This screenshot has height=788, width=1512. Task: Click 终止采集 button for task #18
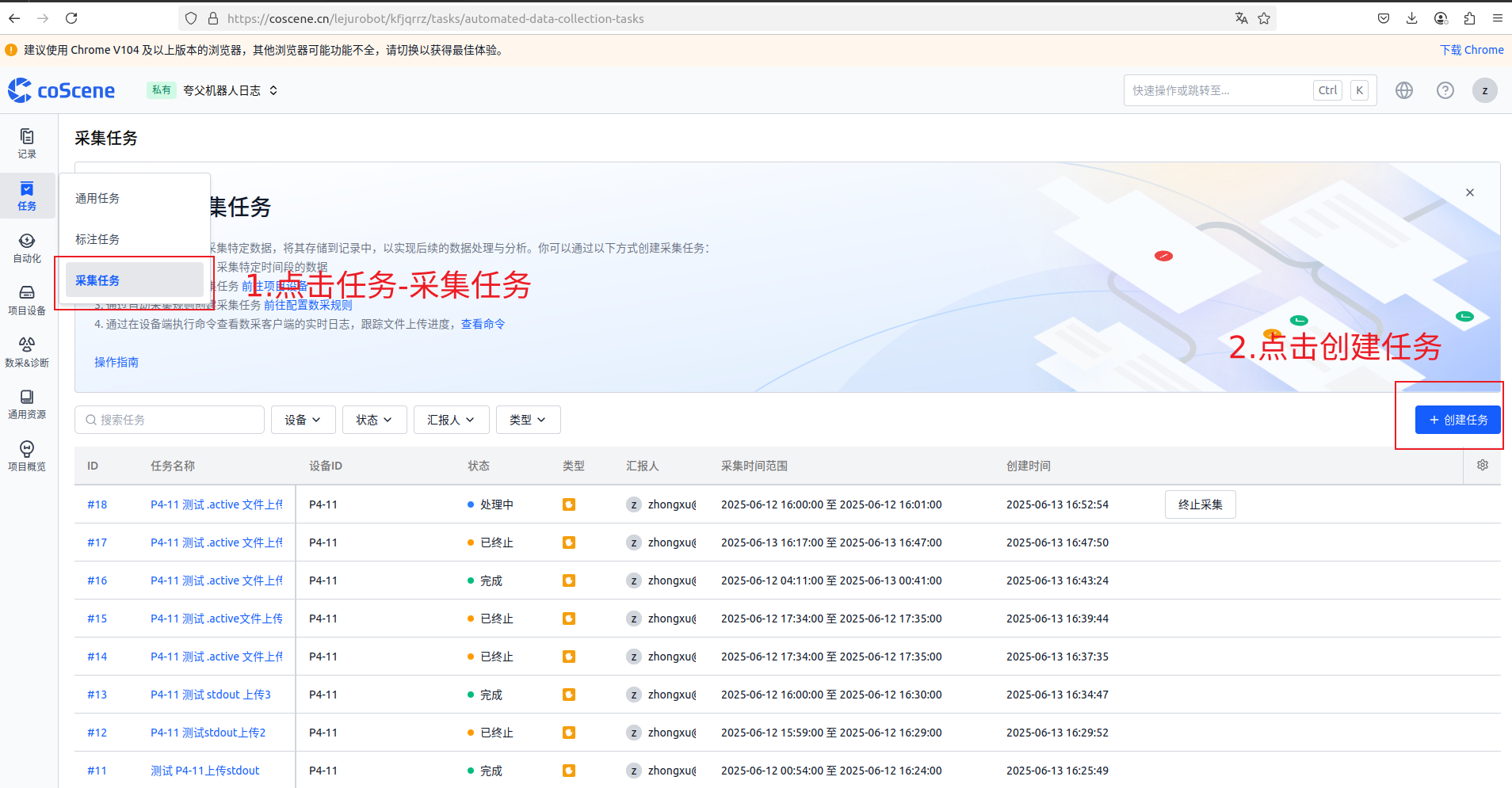click(1200, 504)
